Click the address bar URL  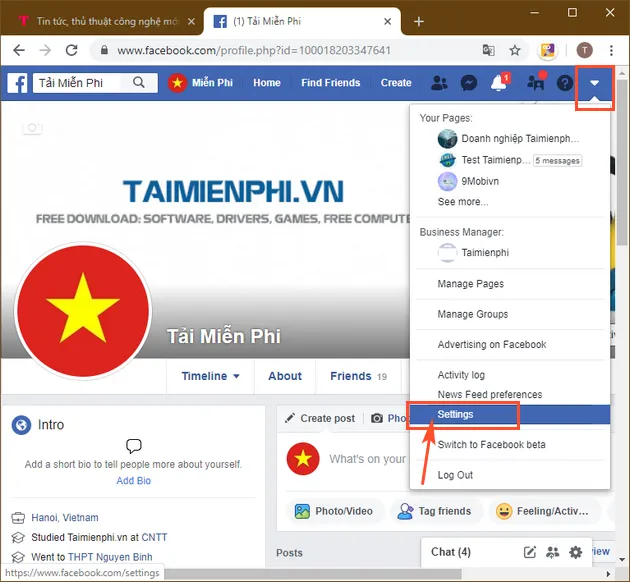point(254,50)
